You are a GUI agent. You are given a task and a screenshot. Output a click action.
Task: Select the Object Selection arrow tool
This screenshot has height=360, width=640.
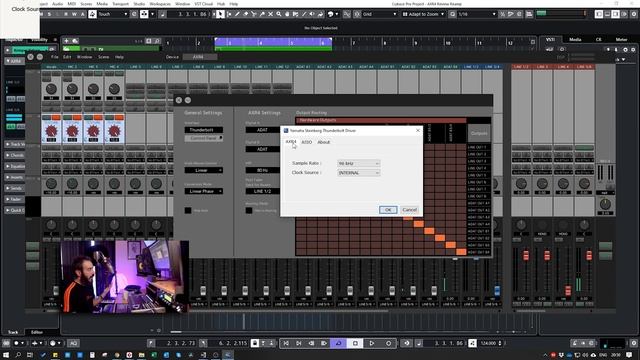pyautogui.click(x=220, y=14)
